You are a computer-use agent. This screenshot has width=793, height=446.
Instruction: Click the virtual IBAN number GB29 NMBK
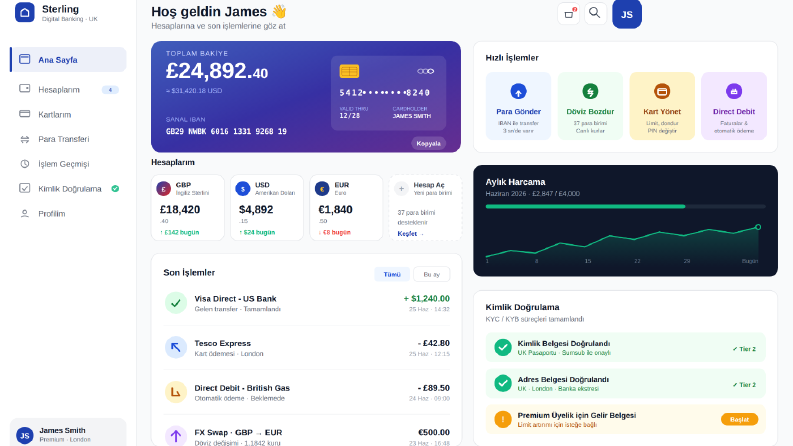[226, 131]
